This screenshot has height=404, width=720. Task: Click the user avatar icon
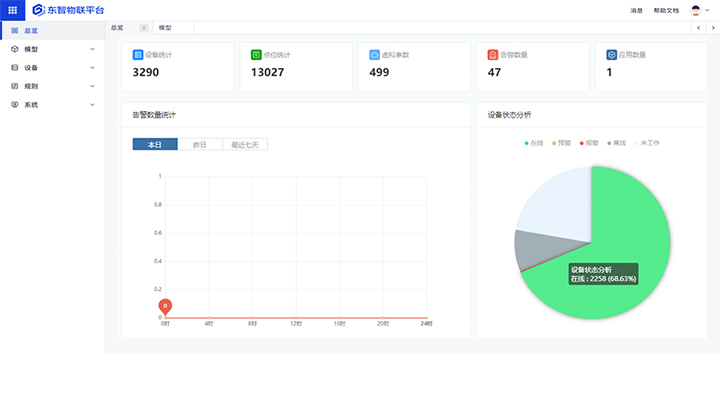[x=696, y=10]
